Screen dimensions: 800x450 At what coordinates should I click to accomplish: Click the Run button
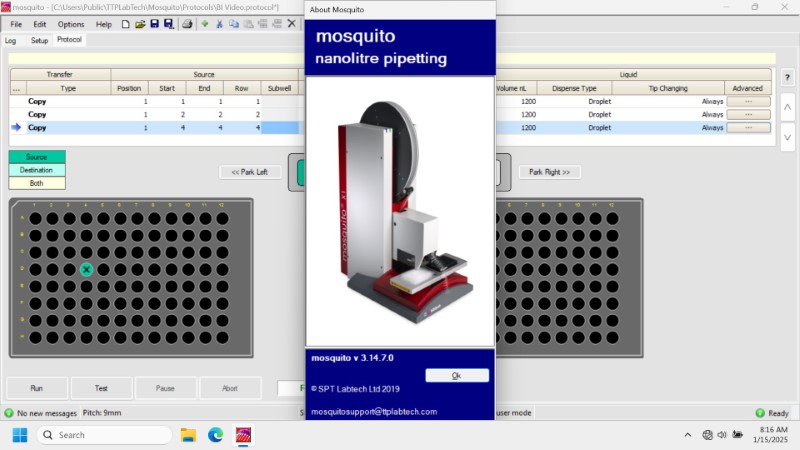[x=37, y=388]
